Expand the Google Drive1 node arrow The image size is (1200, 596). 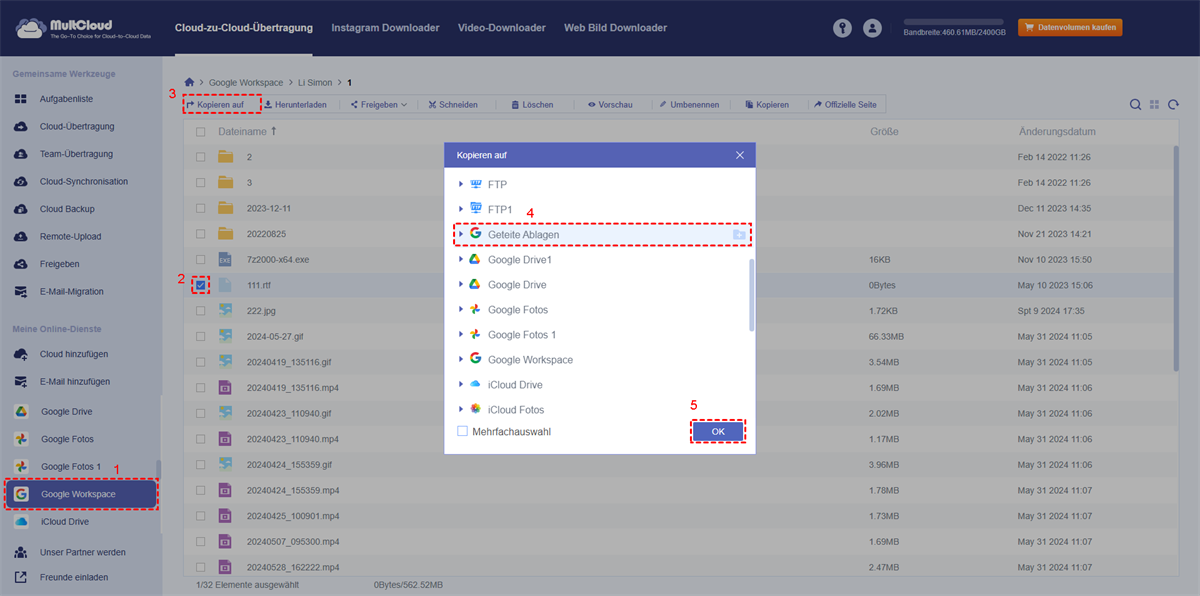click(x=460, y=259)
